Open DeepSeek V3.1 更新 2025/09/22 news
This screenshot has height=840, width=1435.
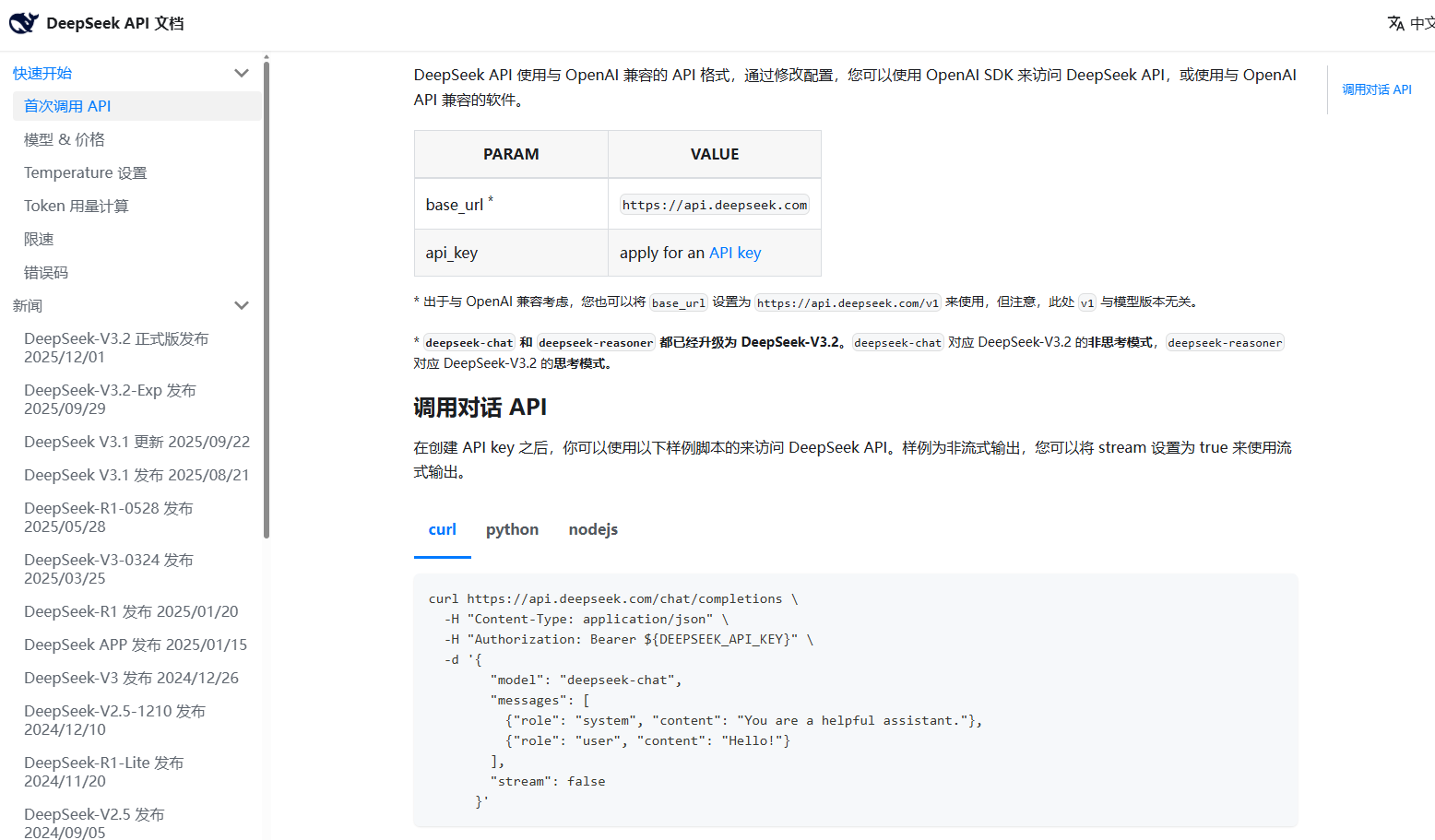(137, 442)
